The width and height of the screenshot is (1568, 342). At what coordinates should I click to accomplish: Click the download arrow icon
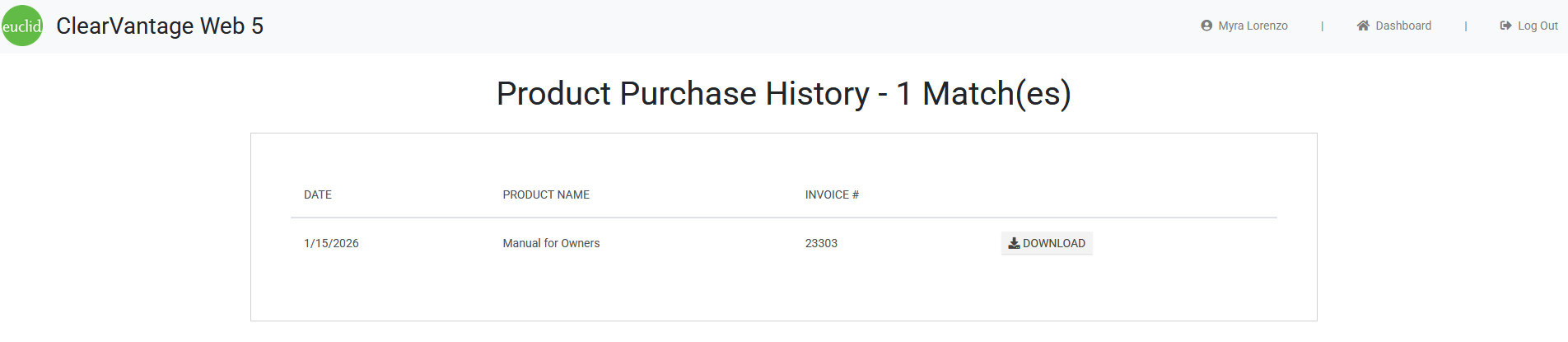coord(1014,243)
